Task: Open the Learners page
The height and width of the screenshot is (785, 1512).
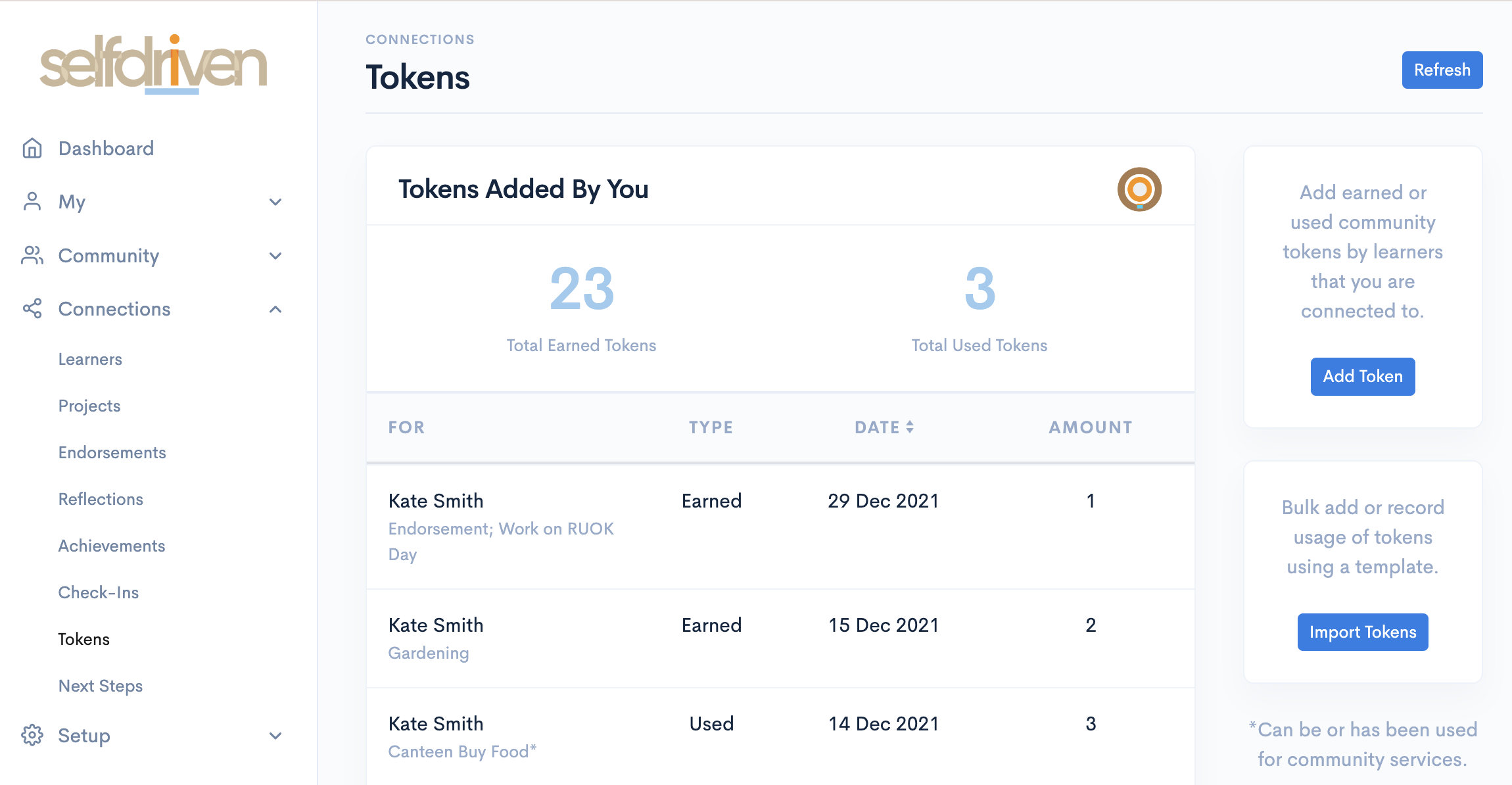Action: tap(90, 360)
